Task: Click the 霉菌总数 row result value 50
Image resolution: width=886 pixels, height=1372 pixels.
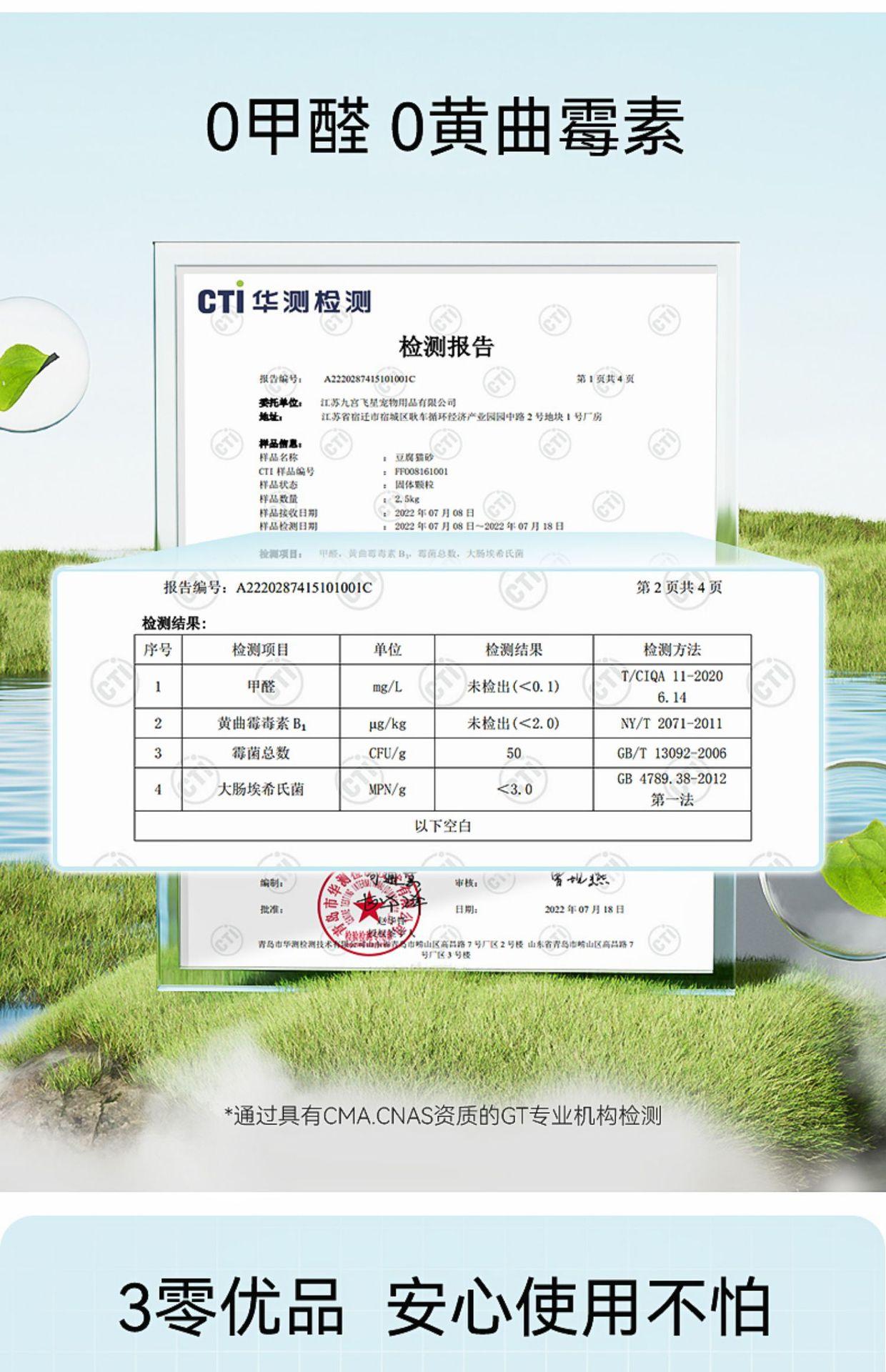Action: coord(514,753)
